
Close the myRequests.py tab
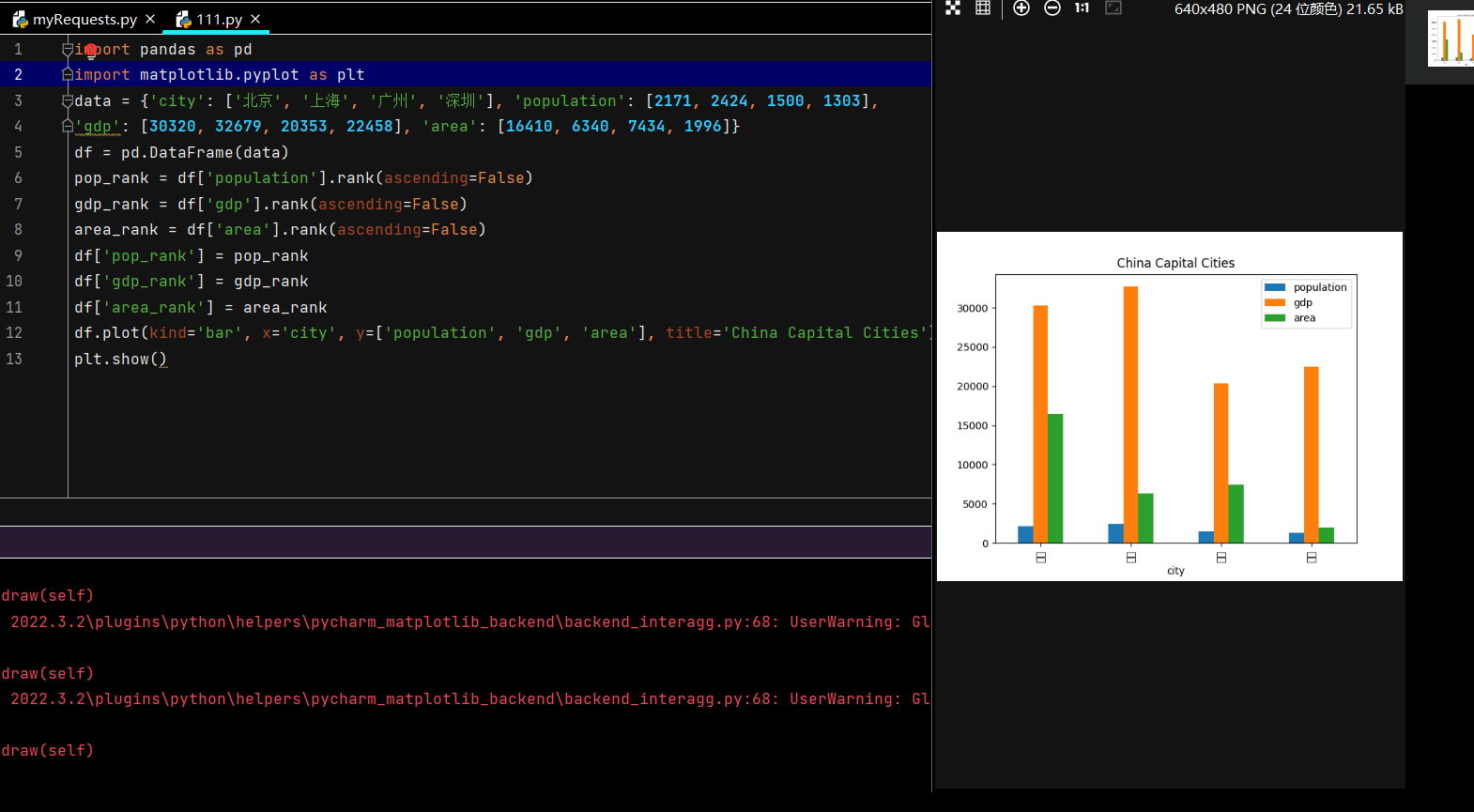click(150, 19)
